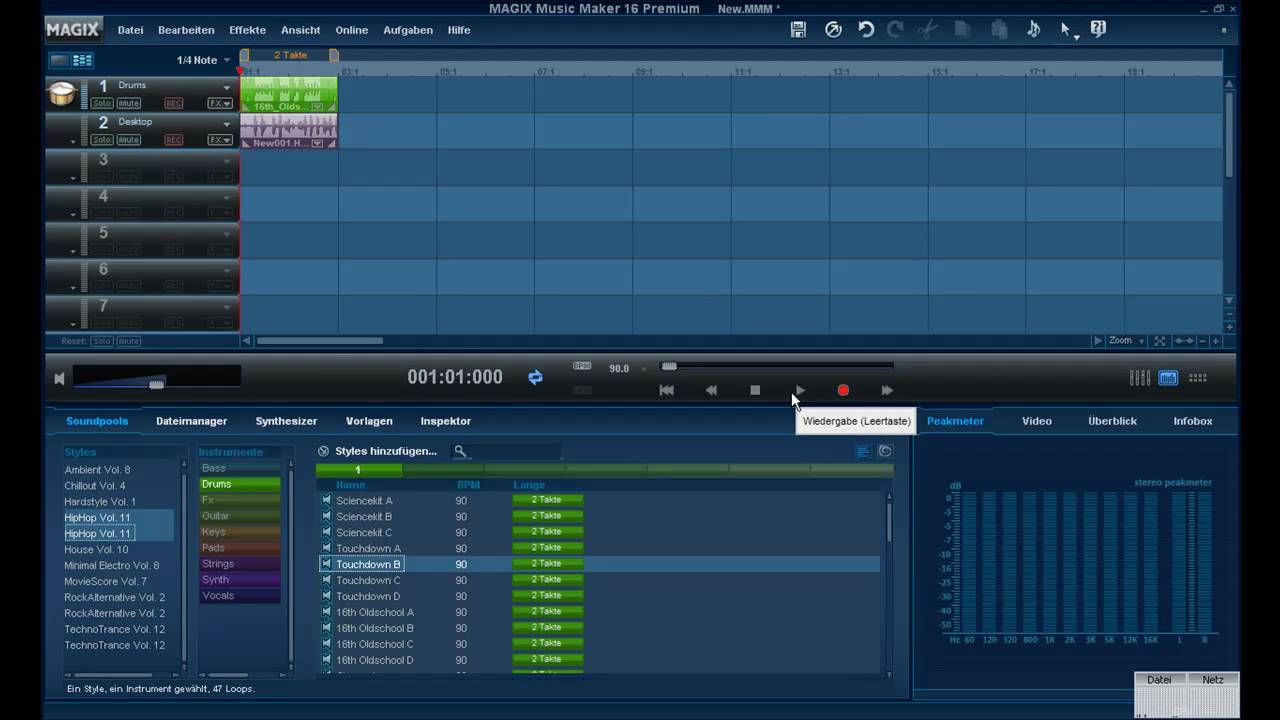Switch to the Synthesizer tab
1280x720 pixels.
[x=286, y=421]
